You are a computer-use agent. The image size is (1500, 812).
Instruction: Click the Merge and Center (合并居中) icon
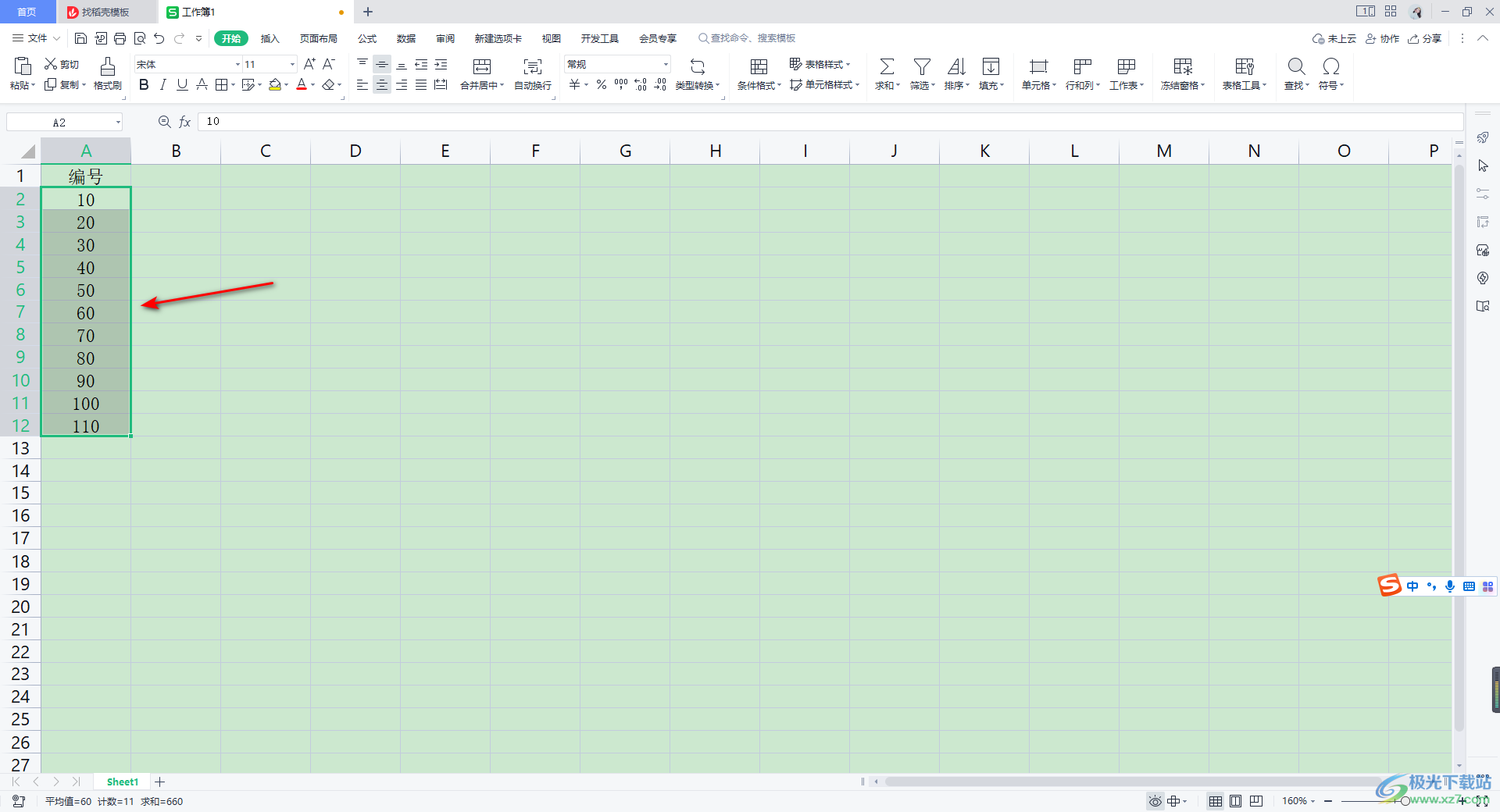(482, 66)
